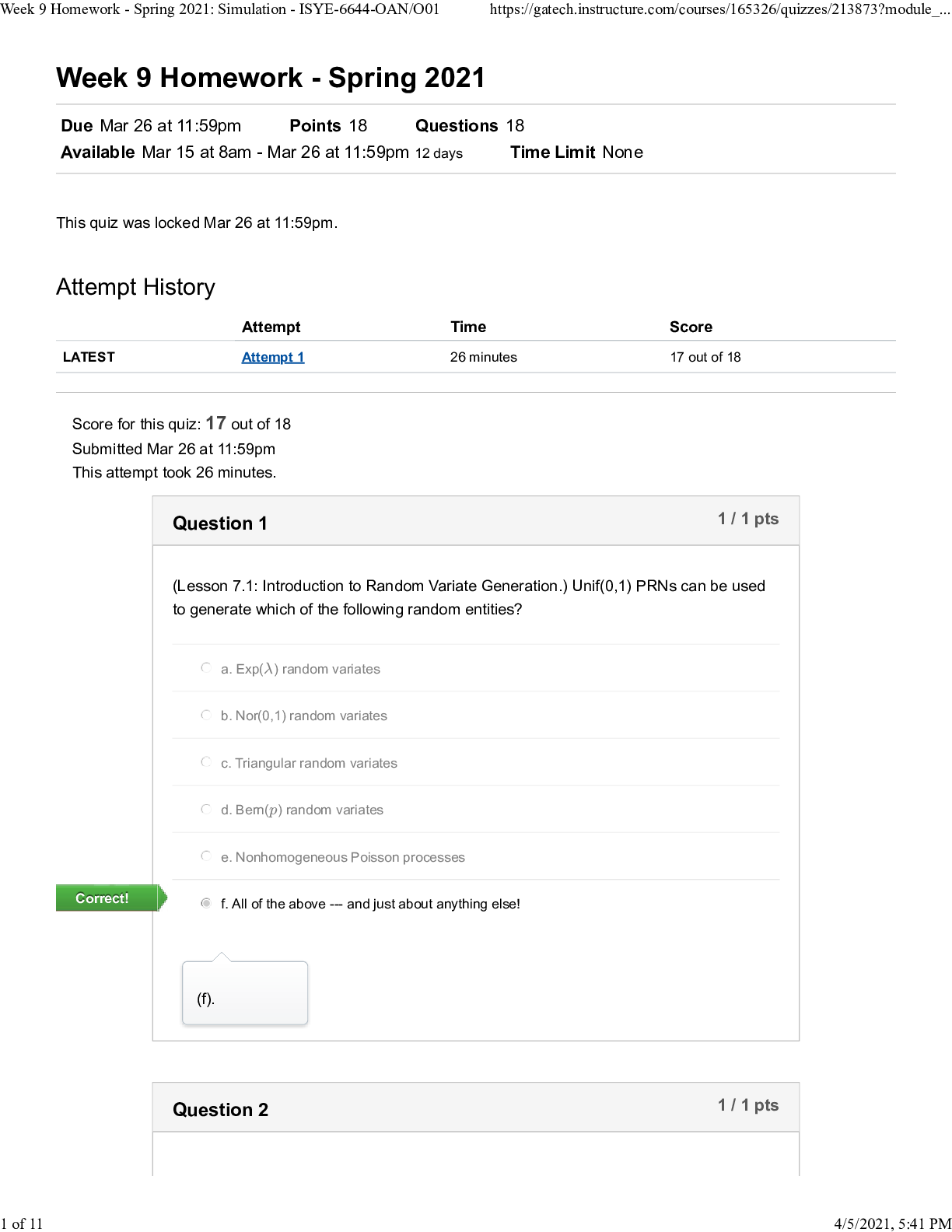This screenshot has width=952, height=1232.
Task: Click the Time column header
Action: click(x=468, y=327)
